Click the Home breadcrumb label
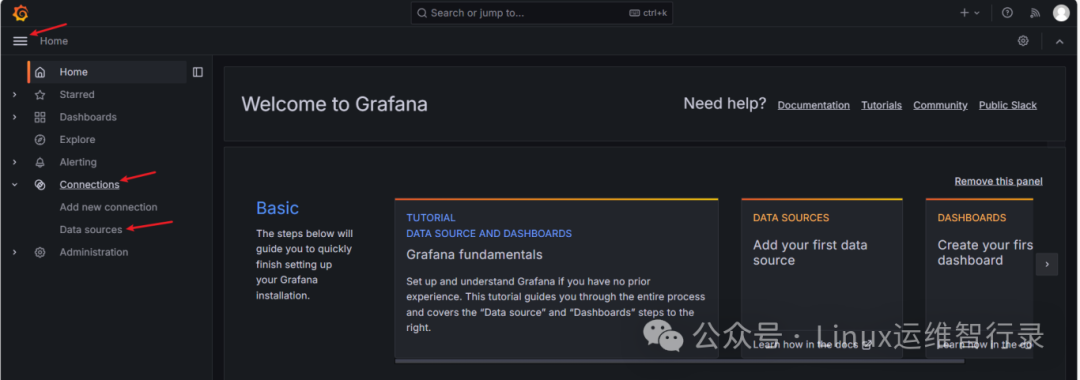1080x380 pixels. pos(54,41)
